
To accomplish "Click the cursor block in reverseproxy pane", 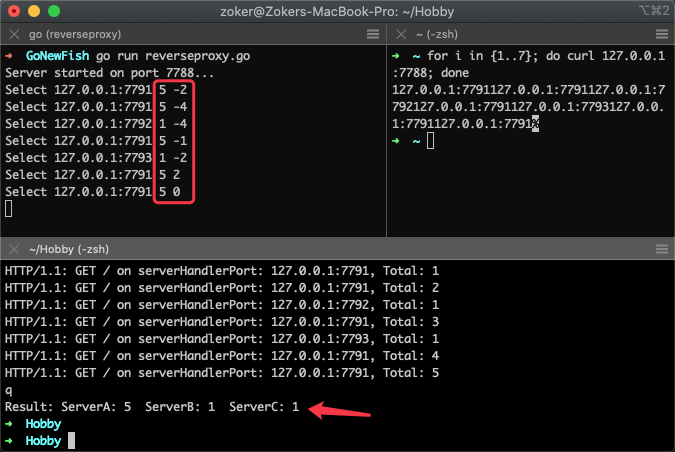I will click(9, 208).
